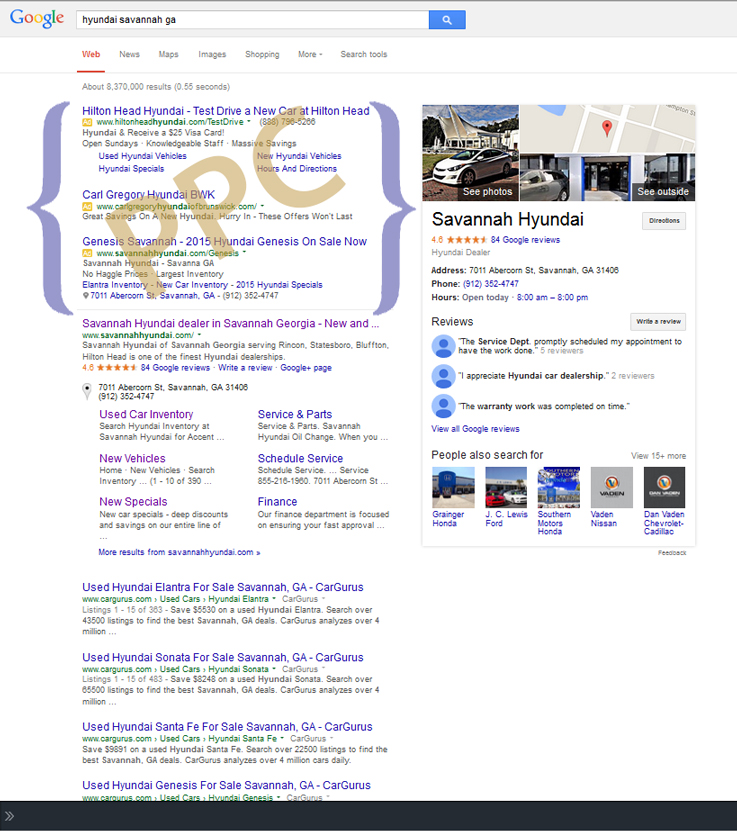Open the Used Car Inventory sitelink
This screenshot has width=737, height=831.
[146, 414]
